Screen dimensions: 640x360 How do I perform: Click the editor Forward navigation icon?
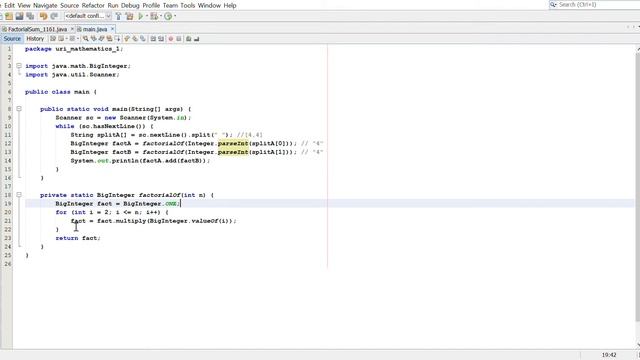tap(72, 39)
